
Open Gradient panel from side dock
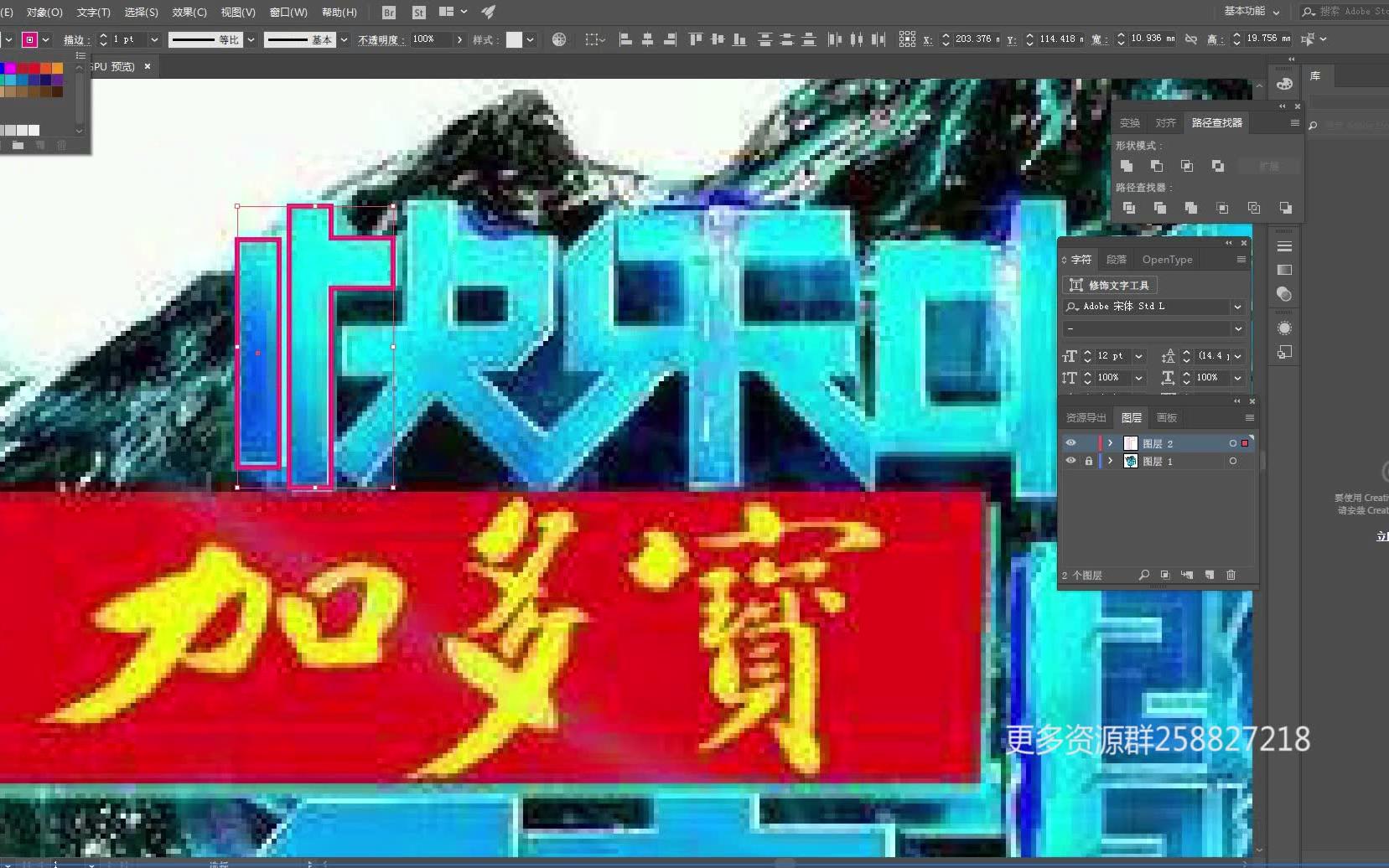coord(1284,270)
